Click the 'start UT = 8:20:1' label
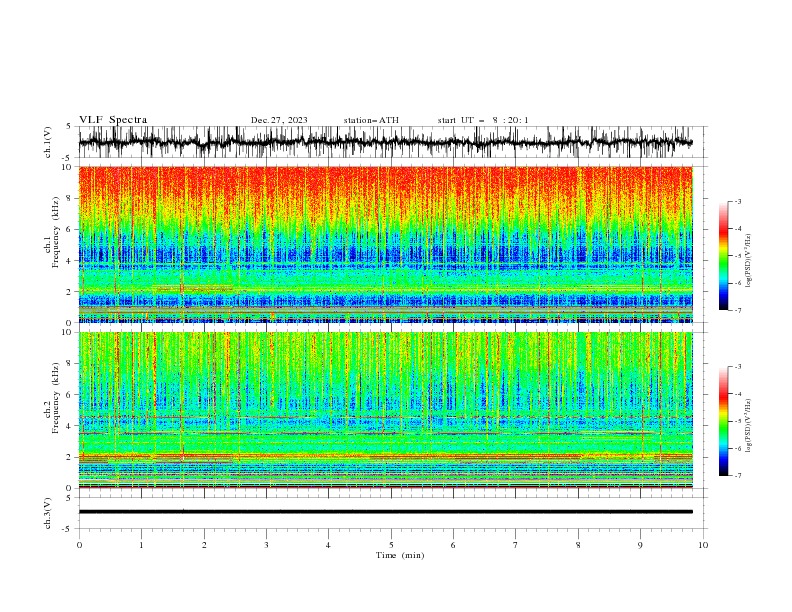The image size is (792, 612). tap(483, 120)
